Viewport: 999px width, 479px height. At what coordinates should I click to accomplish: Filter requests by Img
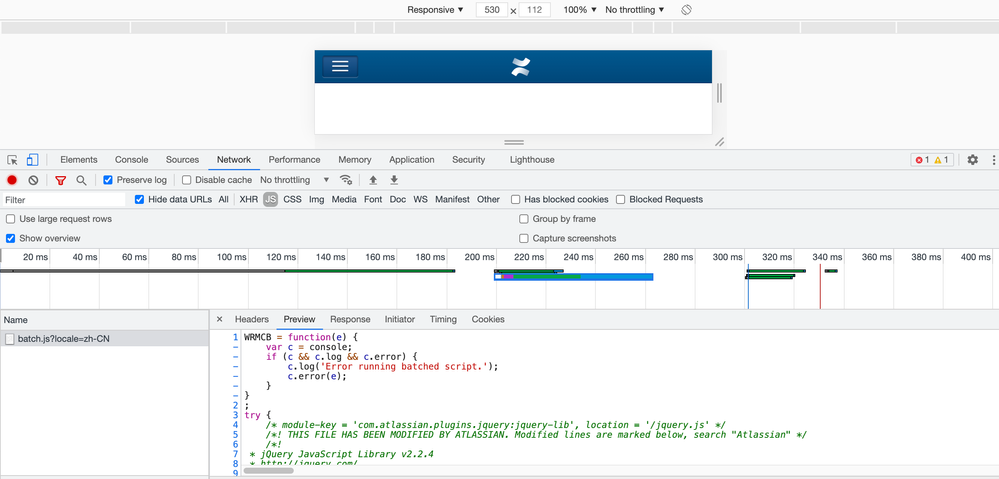pyautogui.click(x=317, y=199)
